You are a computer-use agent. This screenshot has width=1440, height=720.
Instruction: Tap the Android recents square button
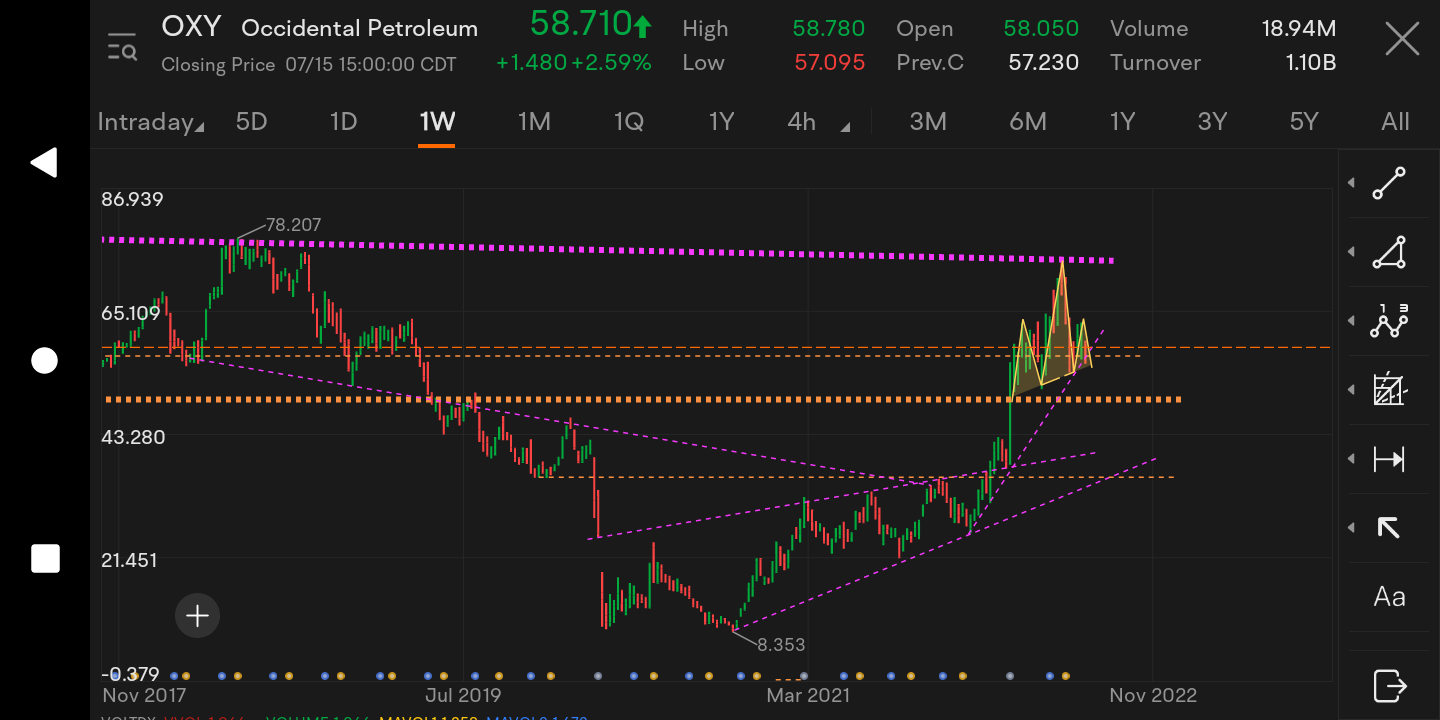(45, 559)
